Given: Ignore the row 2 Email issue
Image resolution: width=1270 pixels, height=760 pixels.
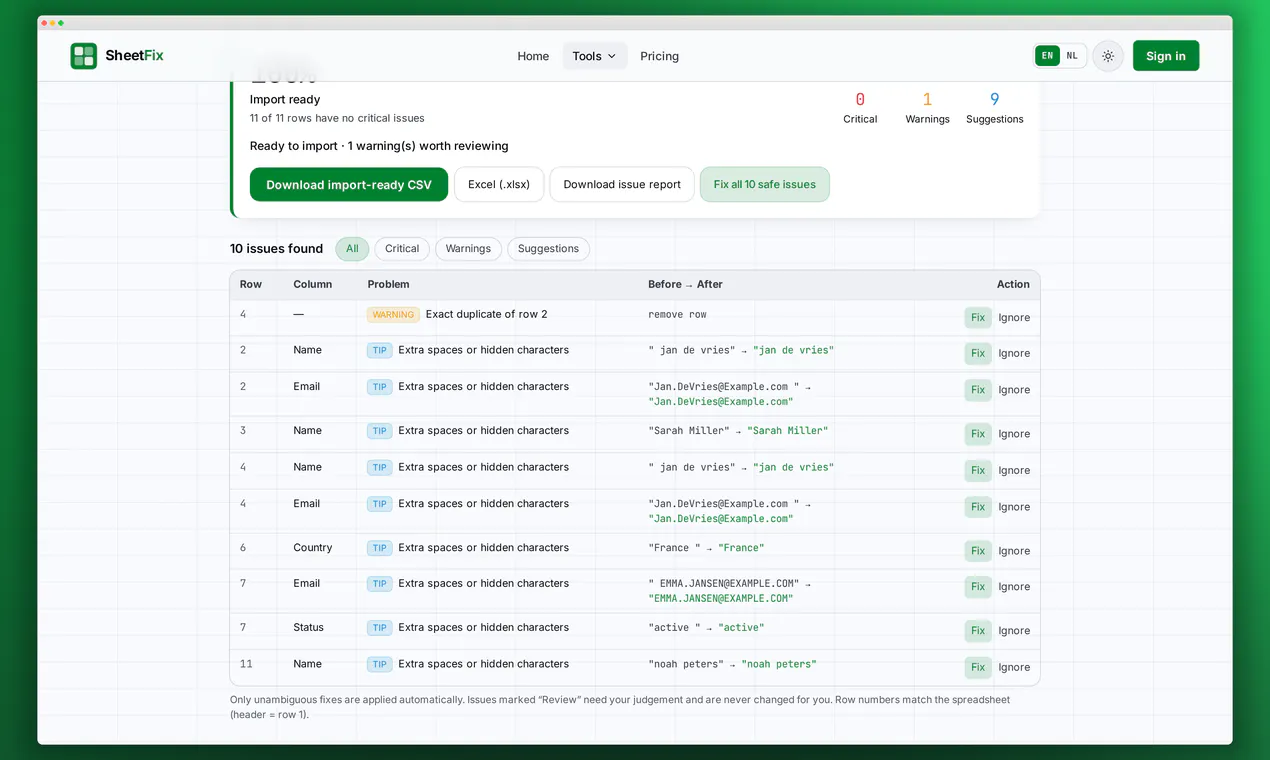Looking at the screenshot, I should [x=1014, y=390].
